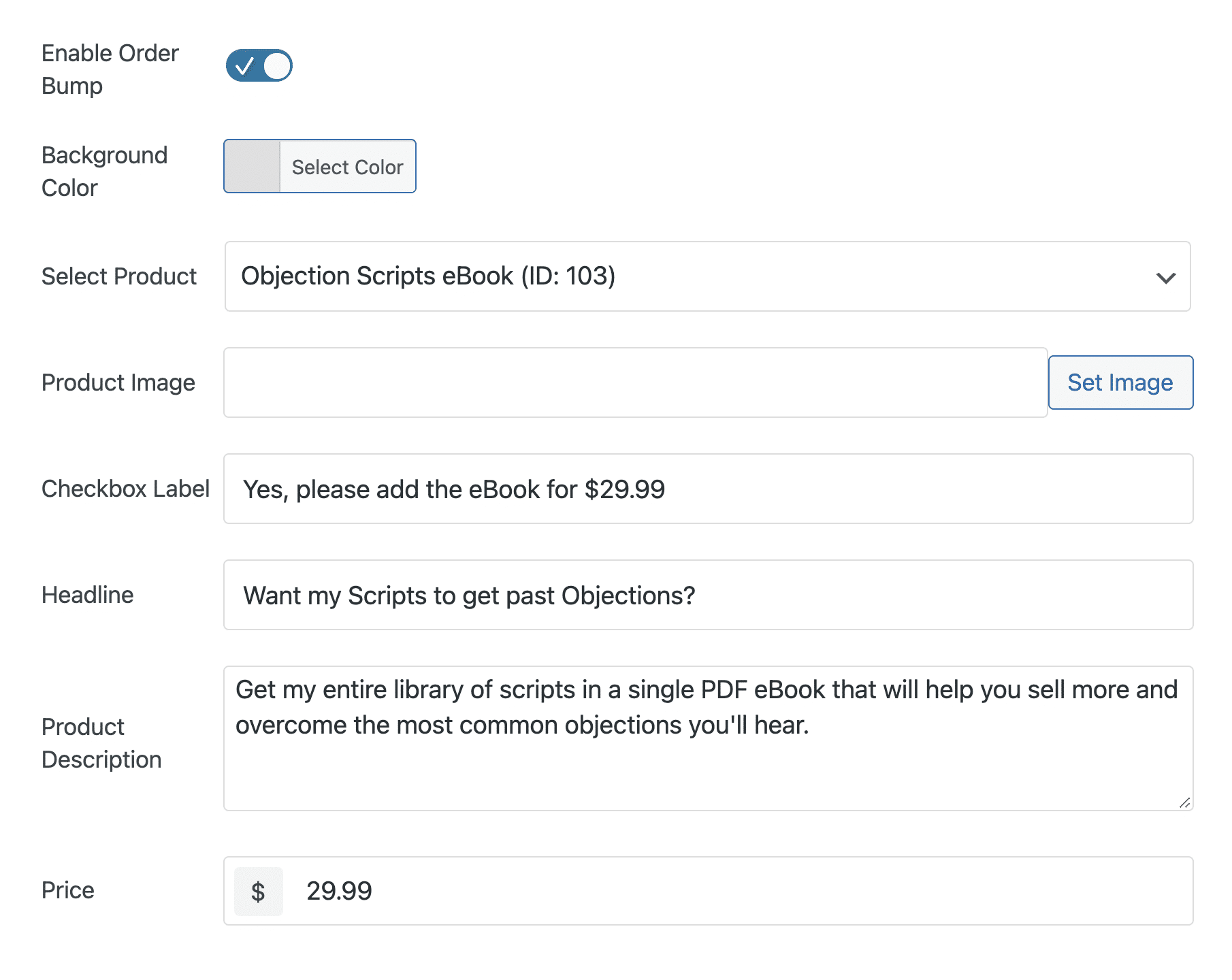
Task: Focus the Checkbox Label text field
Action: (x=708, y=489)
